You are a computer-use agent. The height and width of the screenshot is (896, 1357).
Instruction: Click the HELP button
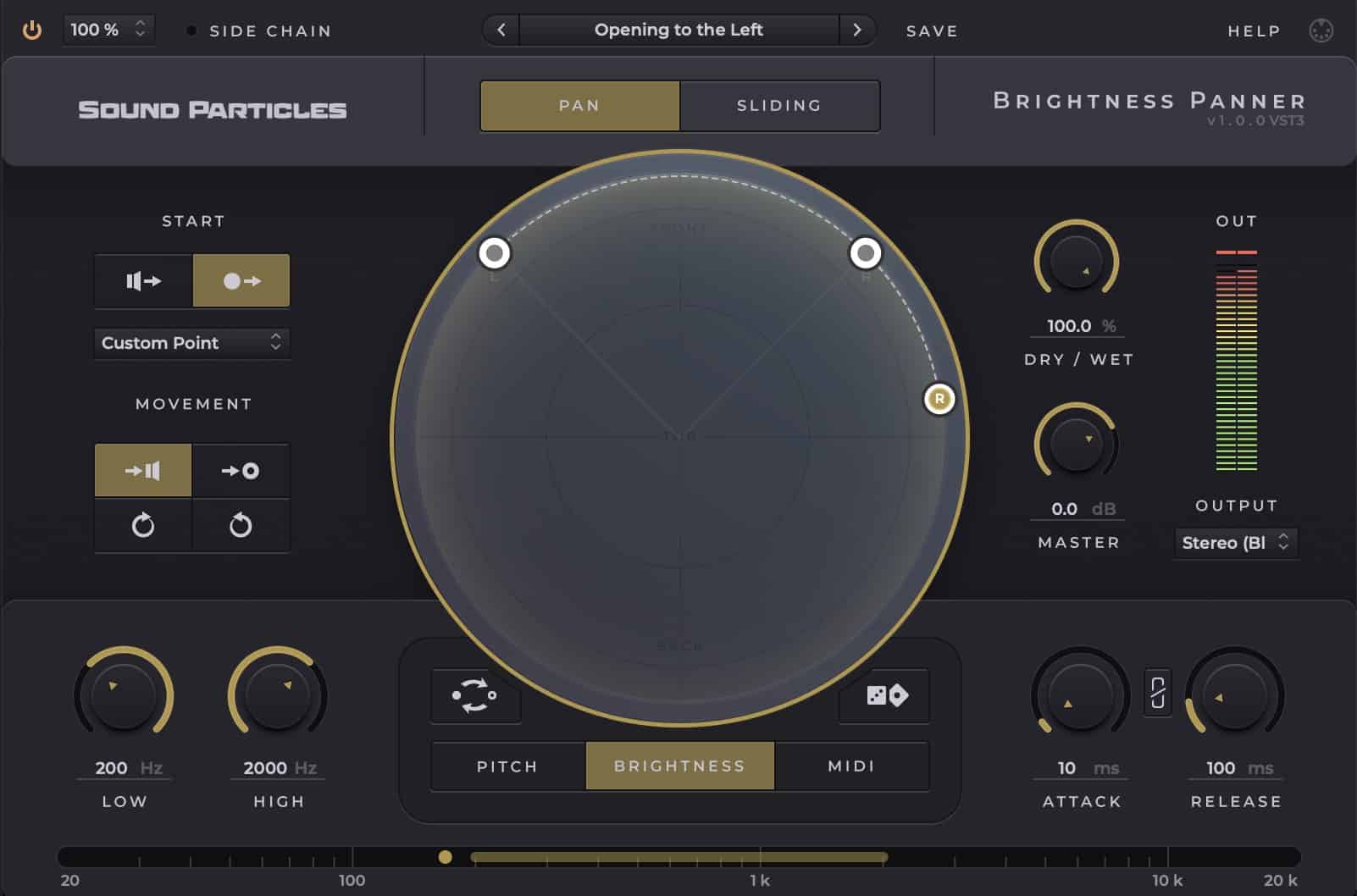(x=1254, y=31)
